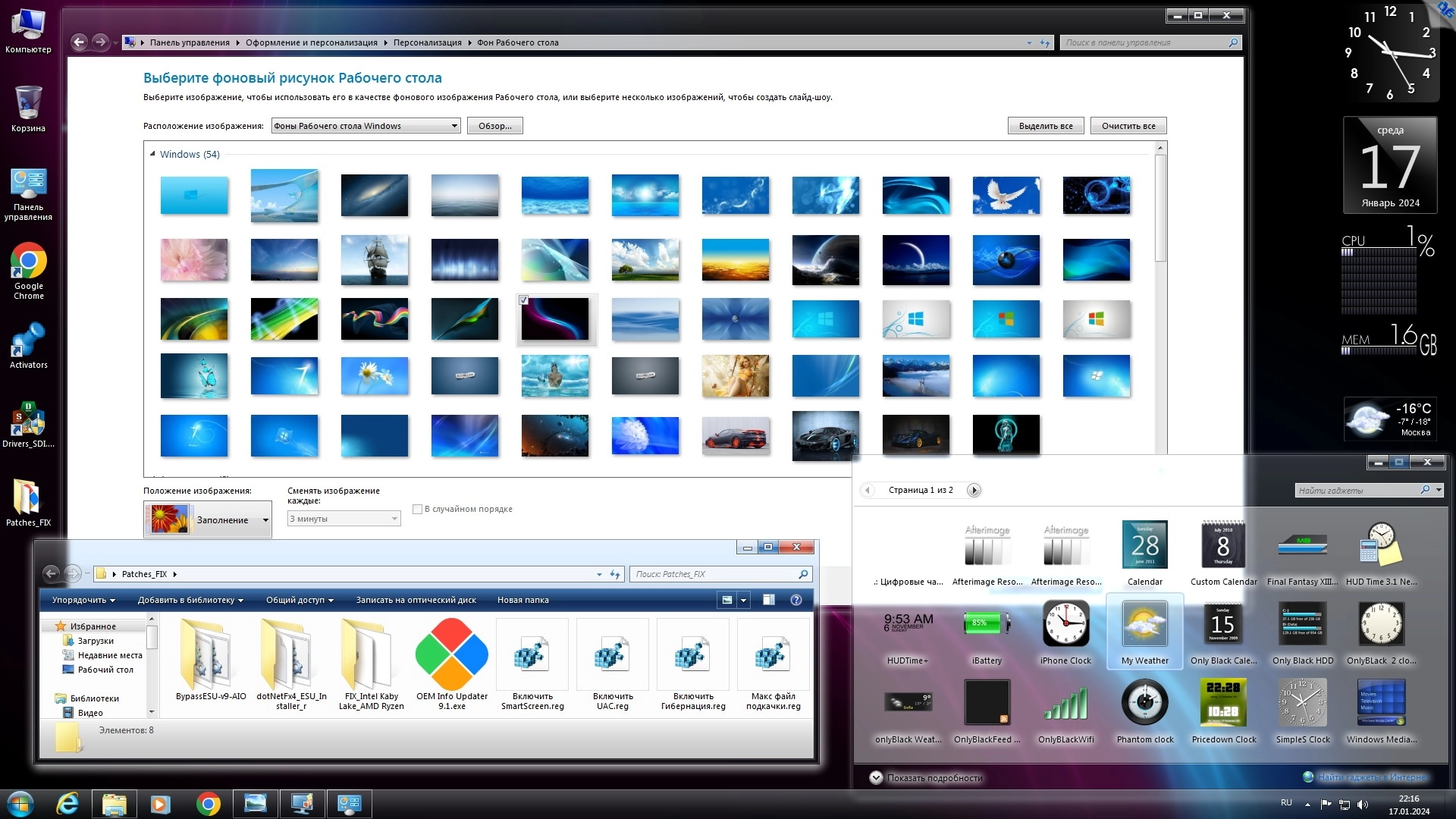The width and height of the screenshot is (1456, 819).
Task: Show gadget details expander
Action: coord(876,777)
